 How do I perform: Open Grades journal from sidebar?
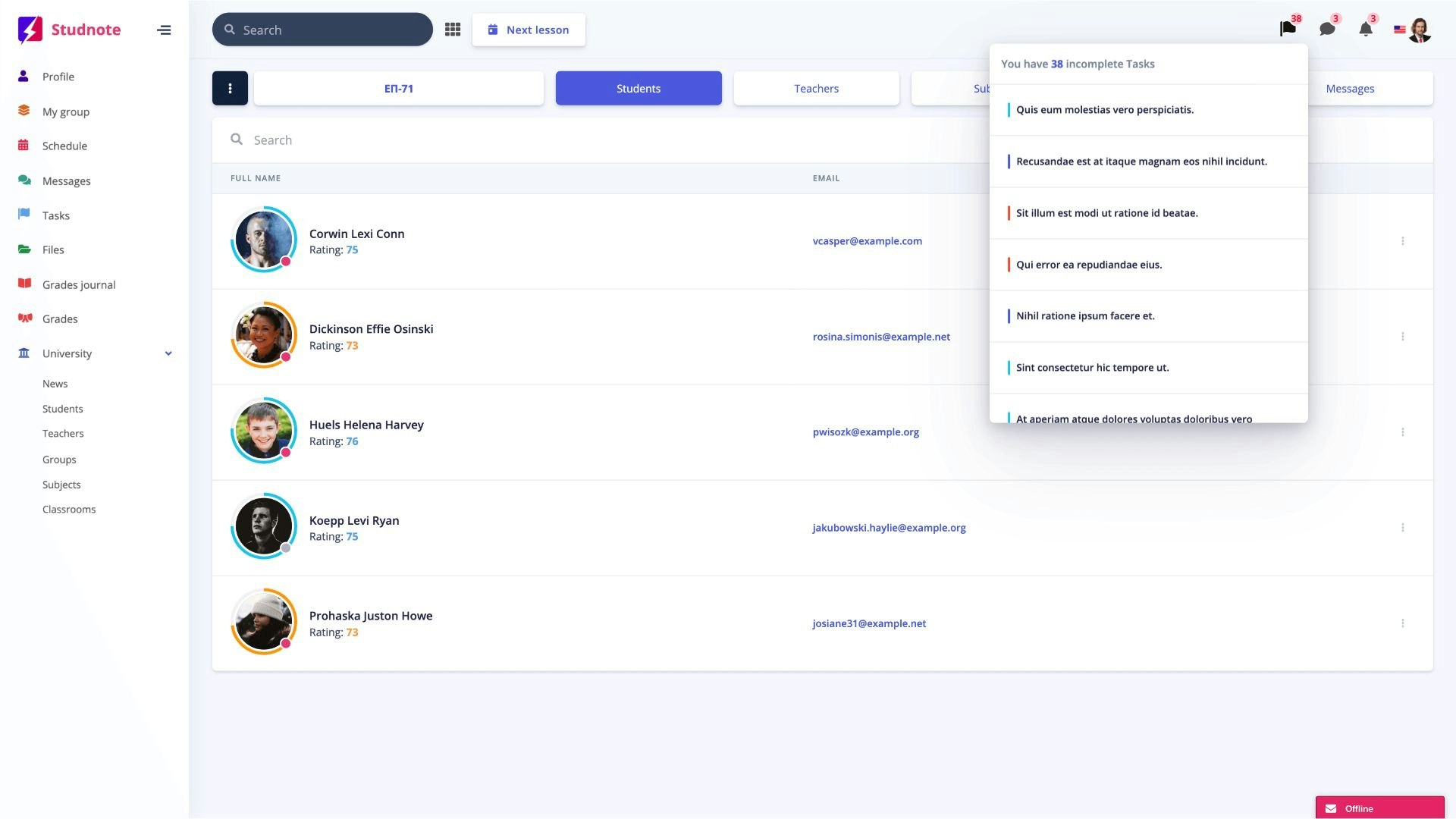coord(79,284)
